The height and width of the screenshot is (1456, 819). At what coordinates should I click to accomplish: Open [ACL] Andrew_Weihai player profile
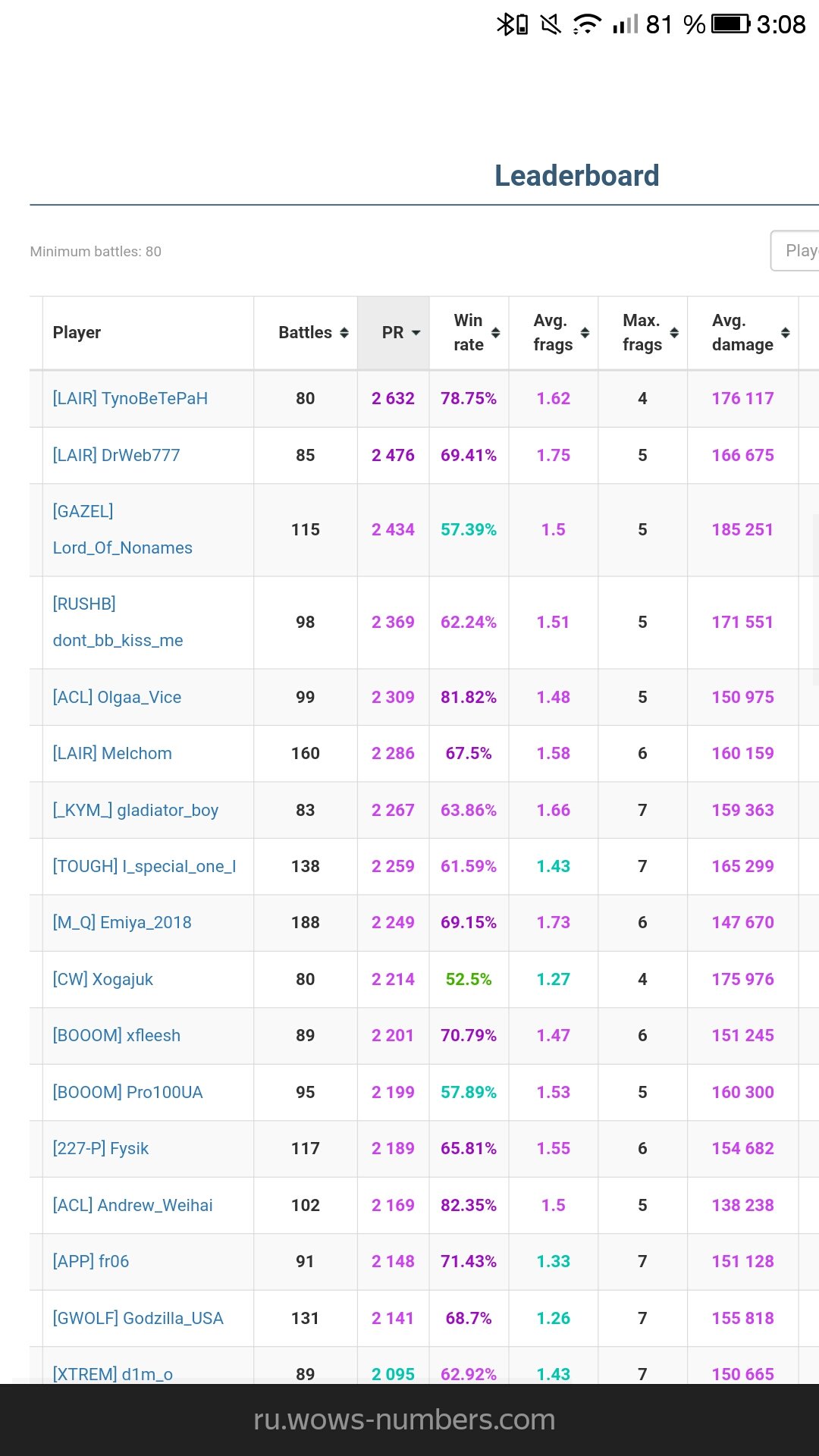click(x=133, y=1206)
